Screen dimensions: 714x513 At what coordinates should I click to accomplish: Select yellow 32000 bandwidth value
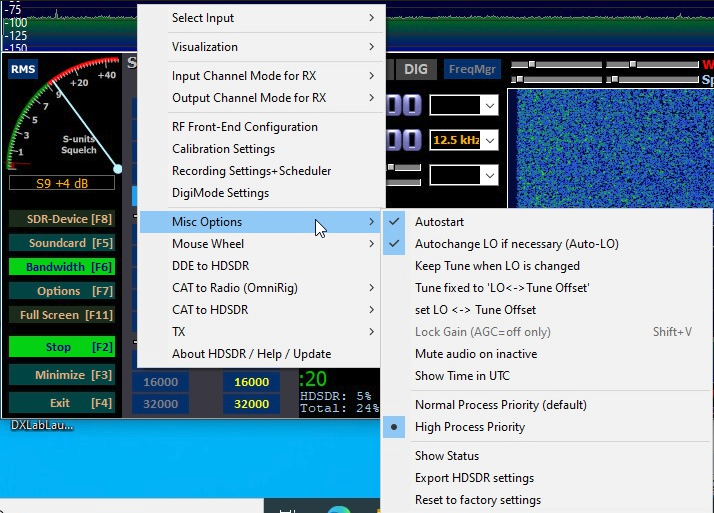251,404
